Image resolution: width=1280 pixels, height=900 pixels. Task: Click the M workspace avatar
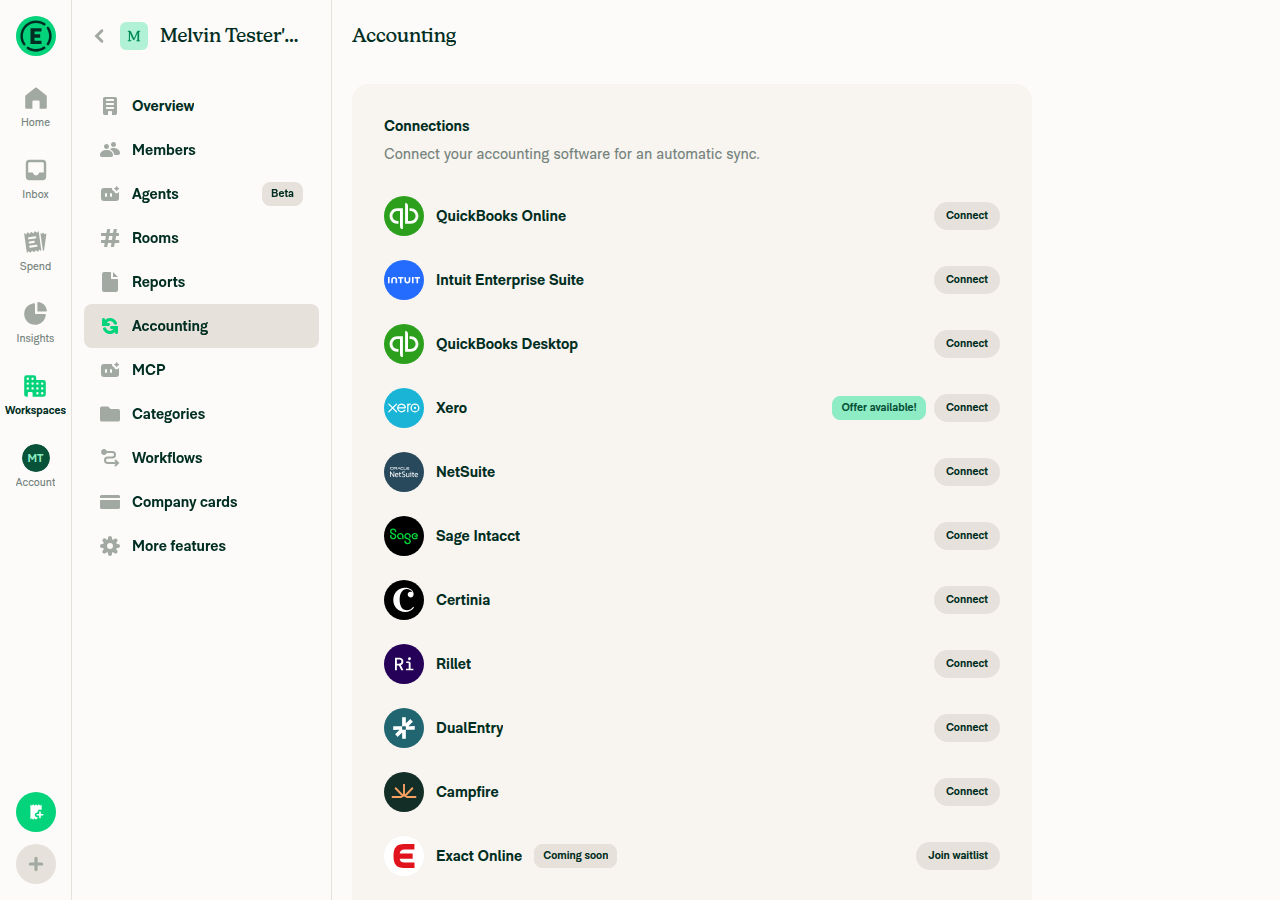(134, 36)
